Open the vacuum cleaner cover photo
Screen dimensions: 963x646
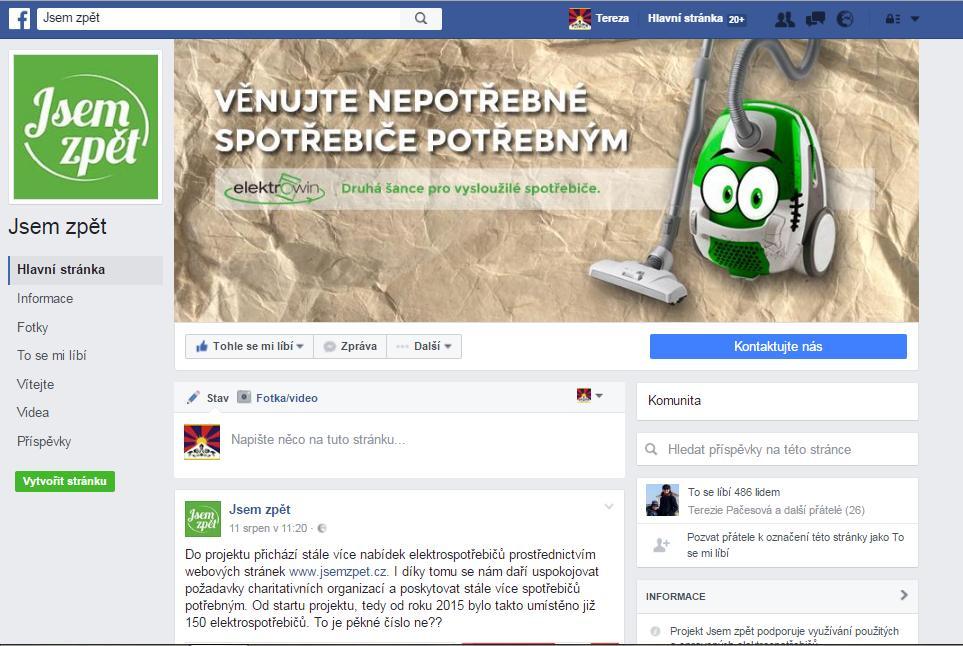(x=546, y=181)
